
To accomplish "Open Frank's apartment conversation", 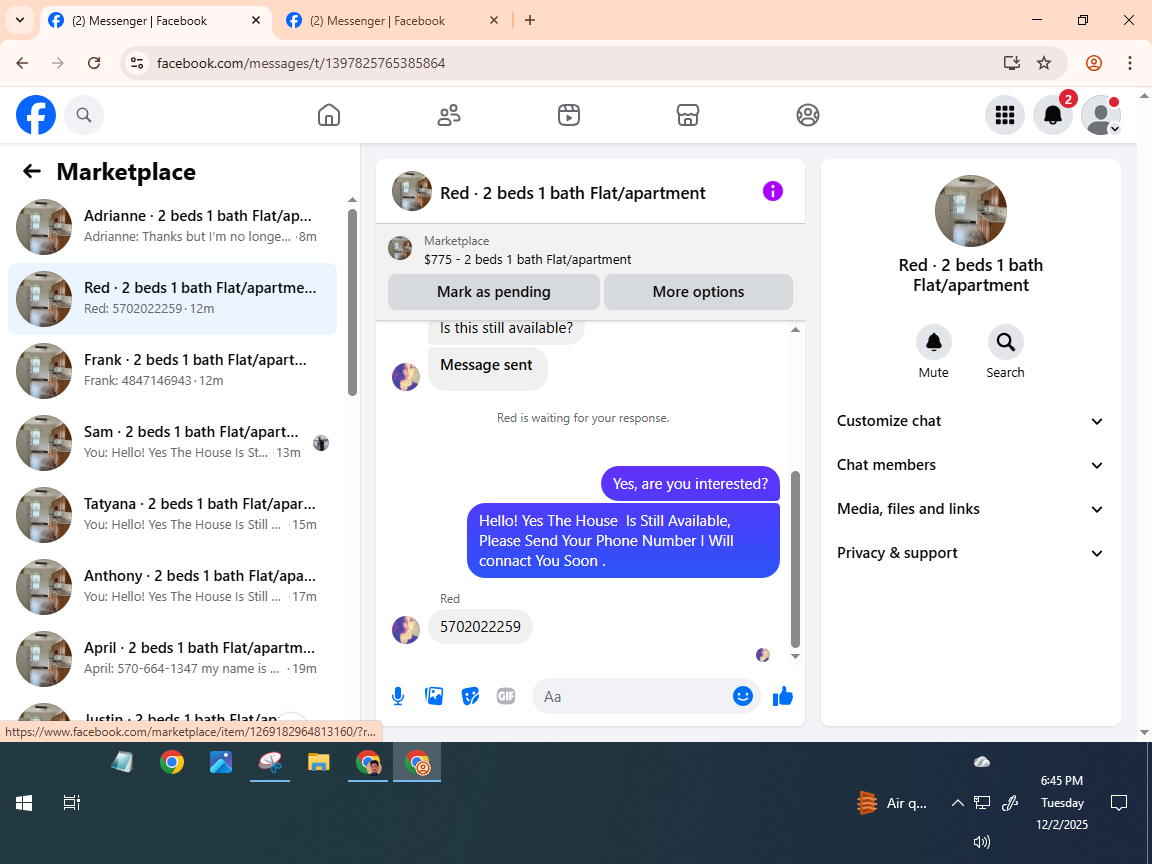I will 172,370.
